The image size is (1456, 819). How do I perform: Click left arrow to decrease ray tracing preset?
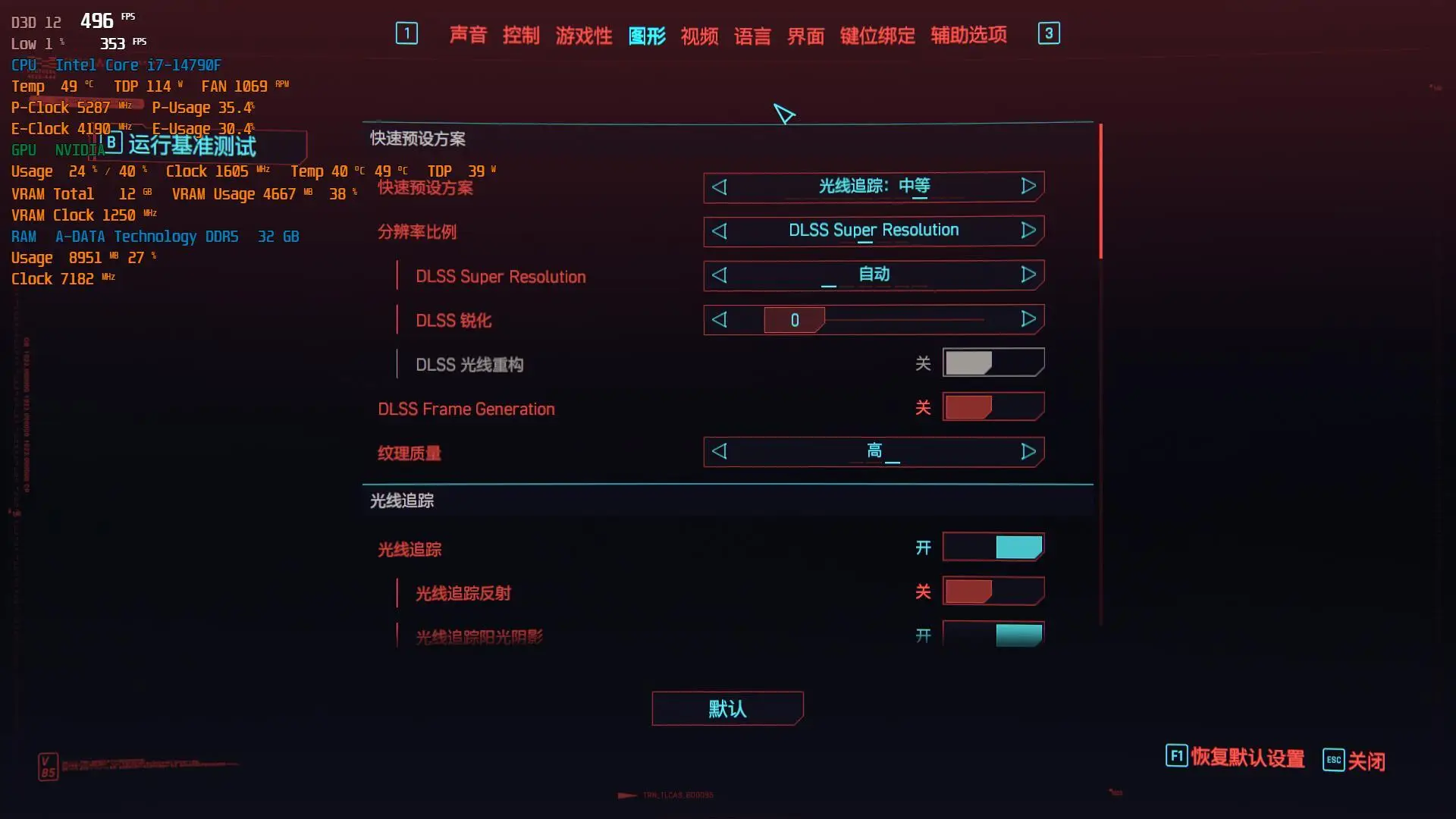point(720,186)
